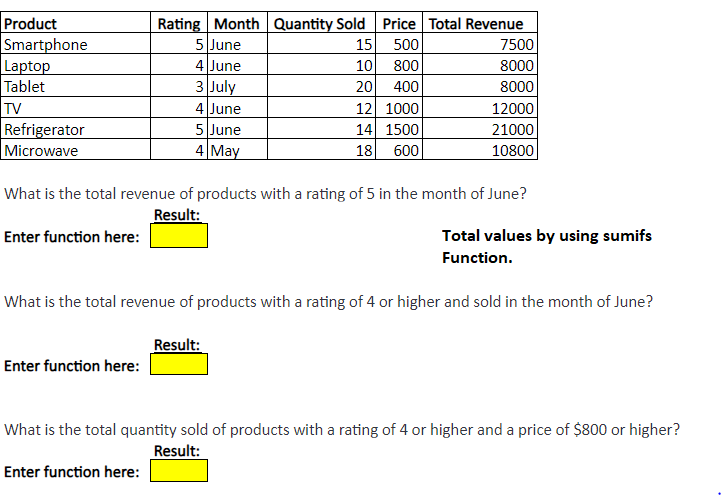The width and height of the screenshot is (721, 495).
Task: Select the July month cell
Action: pos(237,87)
